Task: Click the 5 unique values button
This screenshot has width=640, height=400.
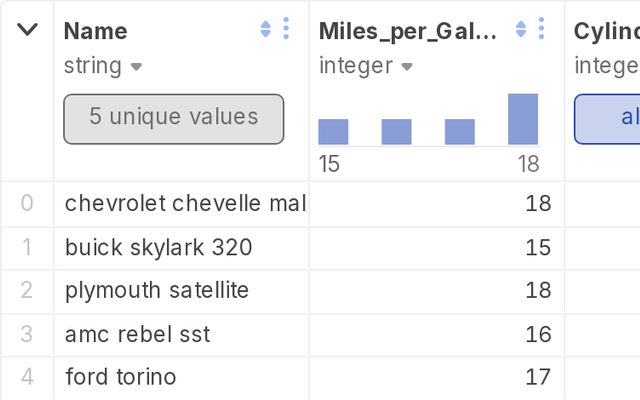Action: pyautogui.click(x=174, y=118)
